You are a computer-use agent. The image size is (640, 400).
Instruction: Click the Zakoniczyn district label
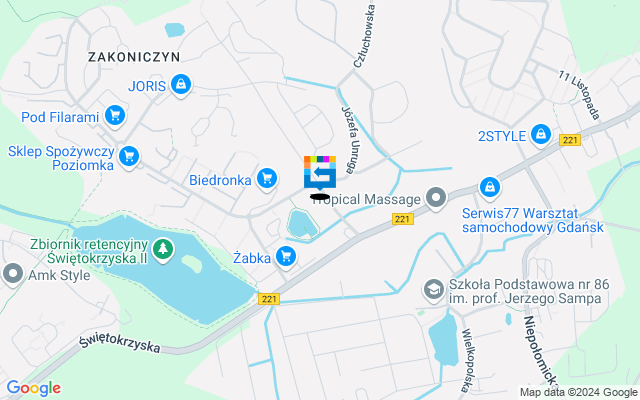tap(134, 57)
